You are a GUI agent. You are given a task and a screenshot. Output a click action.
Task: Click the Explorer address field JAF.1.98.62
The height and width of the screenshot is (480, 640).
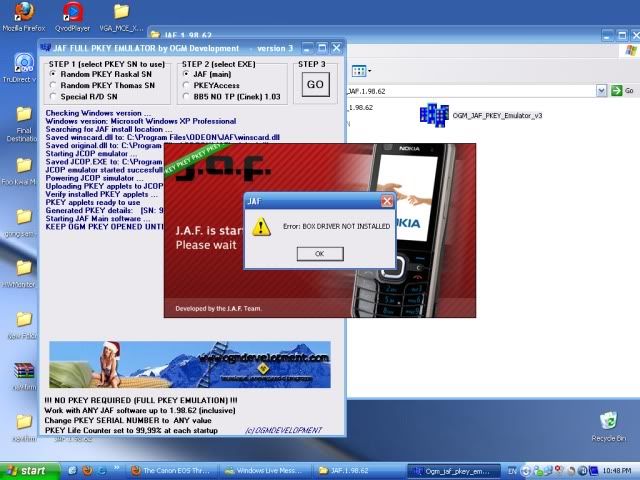click(x=471, y=91)
